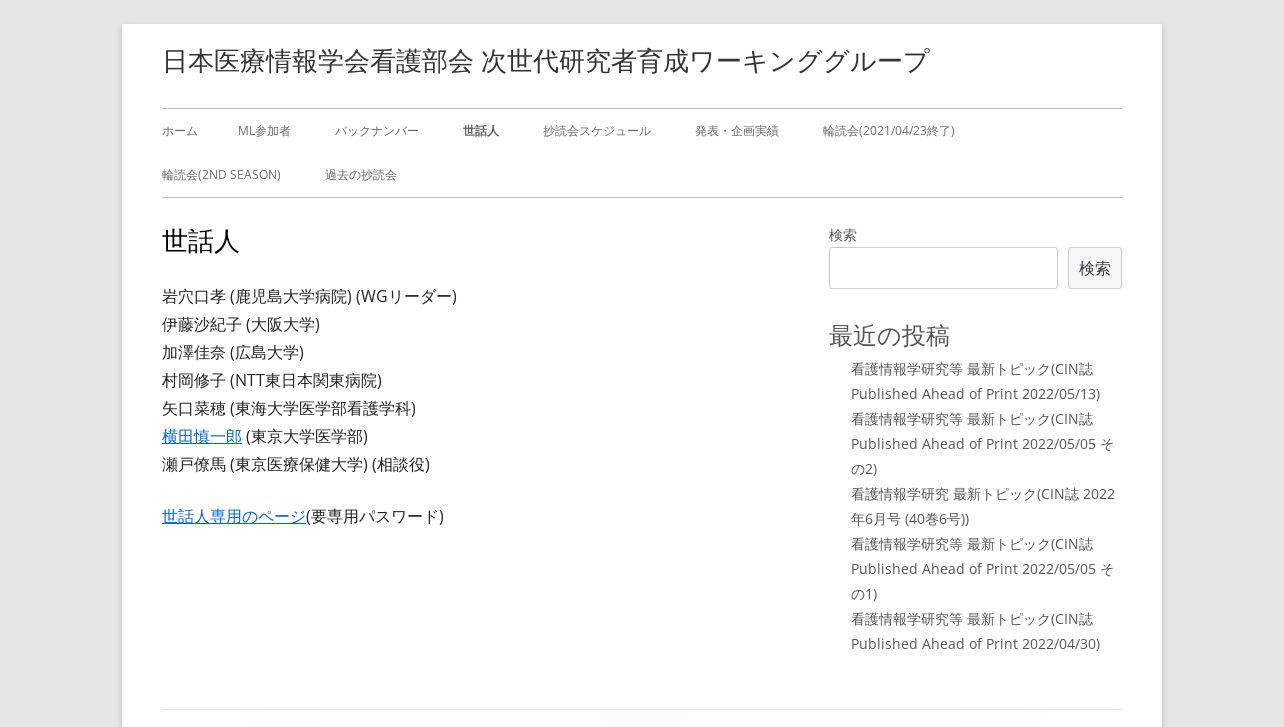Screen dimensions: 1284x727
Task: Open 抄読会スケジュール in the menu
Action: tap(597, 131)
